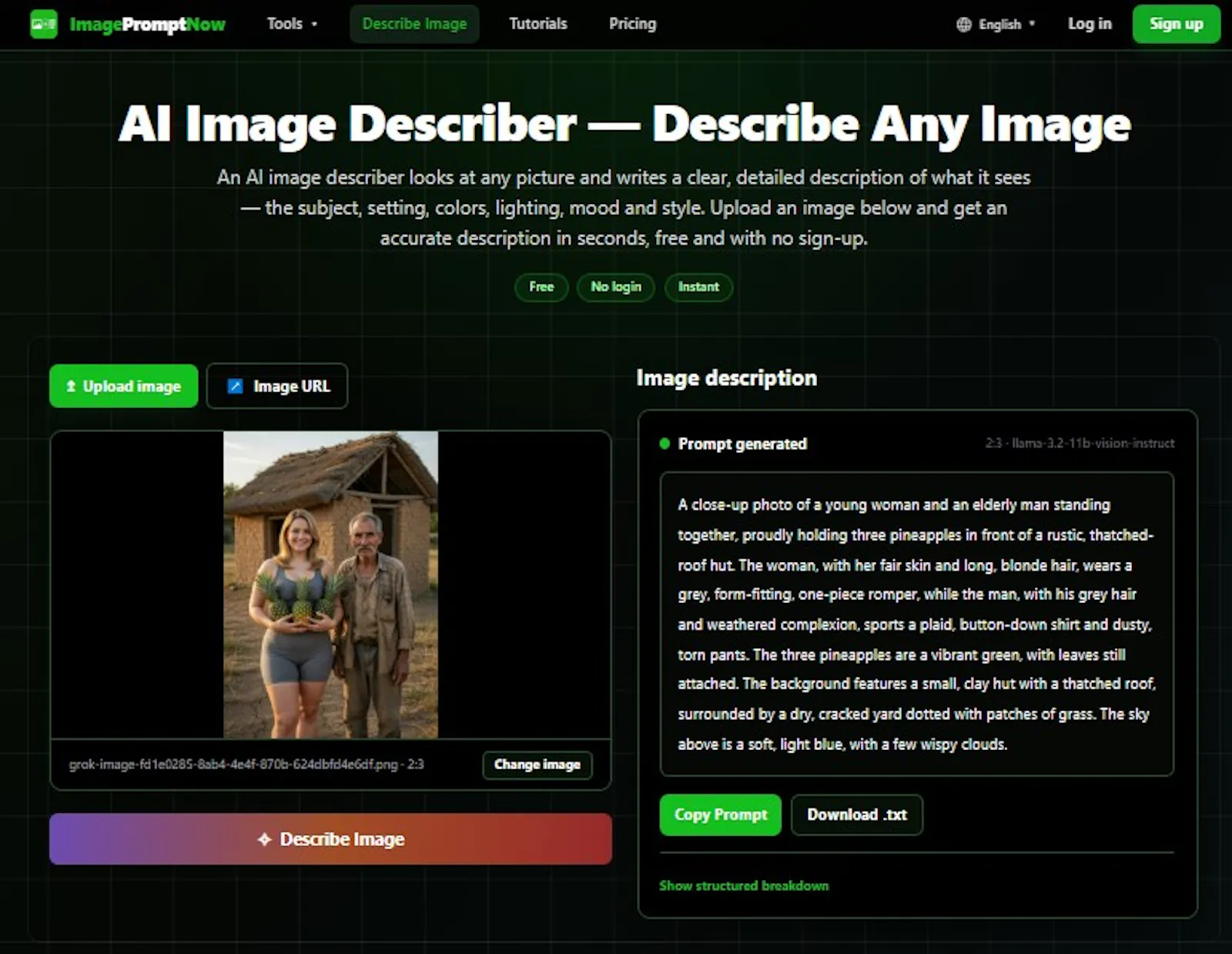This screenshot has width=1232, height=954.
Task: Click the sparkle icon on Describe Image
Action: (264, 839)
